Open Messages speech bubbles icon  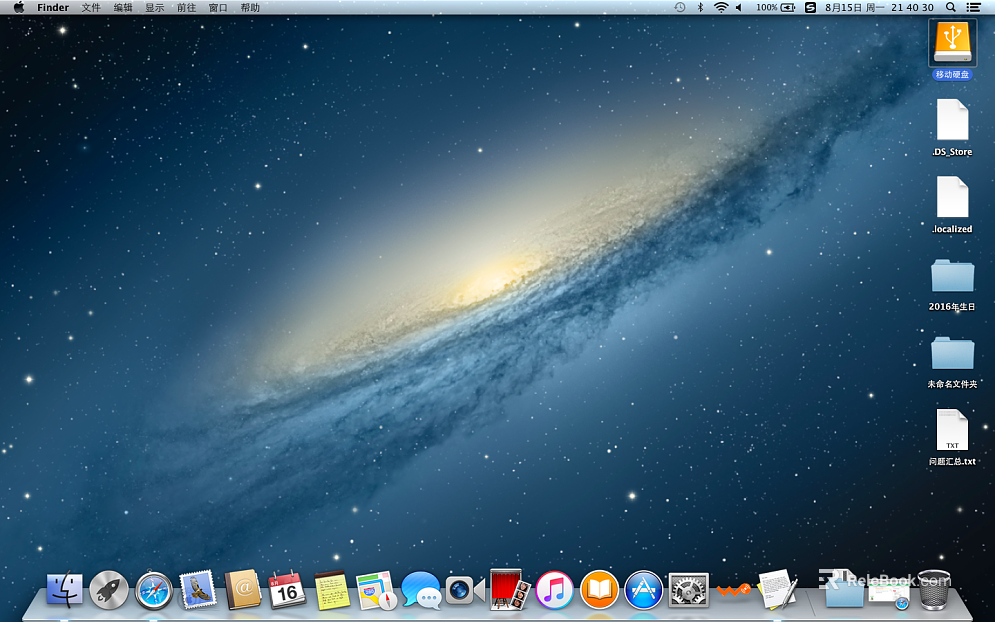(x=421, y=590)
